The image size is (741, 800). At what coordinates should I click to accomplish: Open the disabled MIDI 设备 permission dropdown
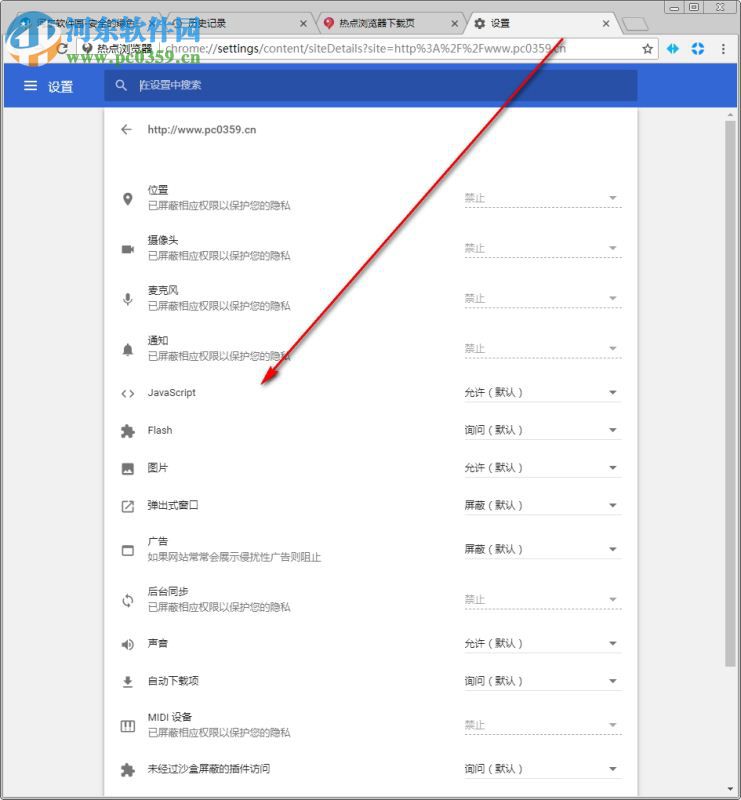click(542, 724)
